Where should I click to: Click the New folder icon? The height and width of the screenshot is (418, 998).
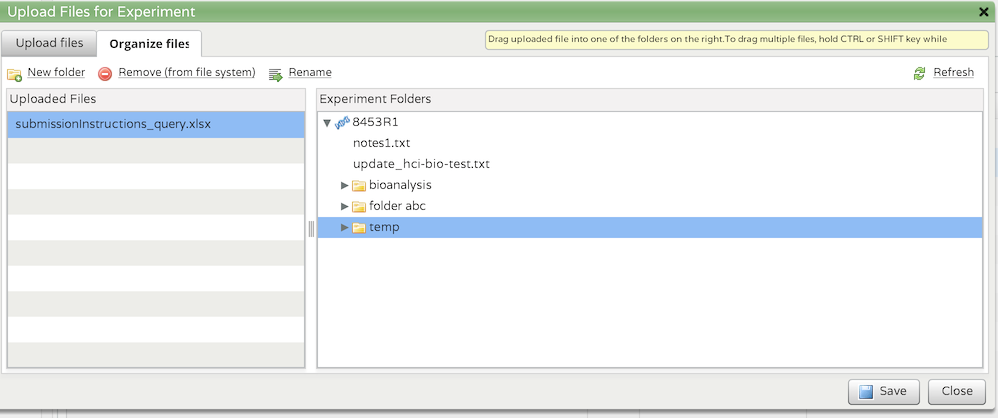point(14,74)
